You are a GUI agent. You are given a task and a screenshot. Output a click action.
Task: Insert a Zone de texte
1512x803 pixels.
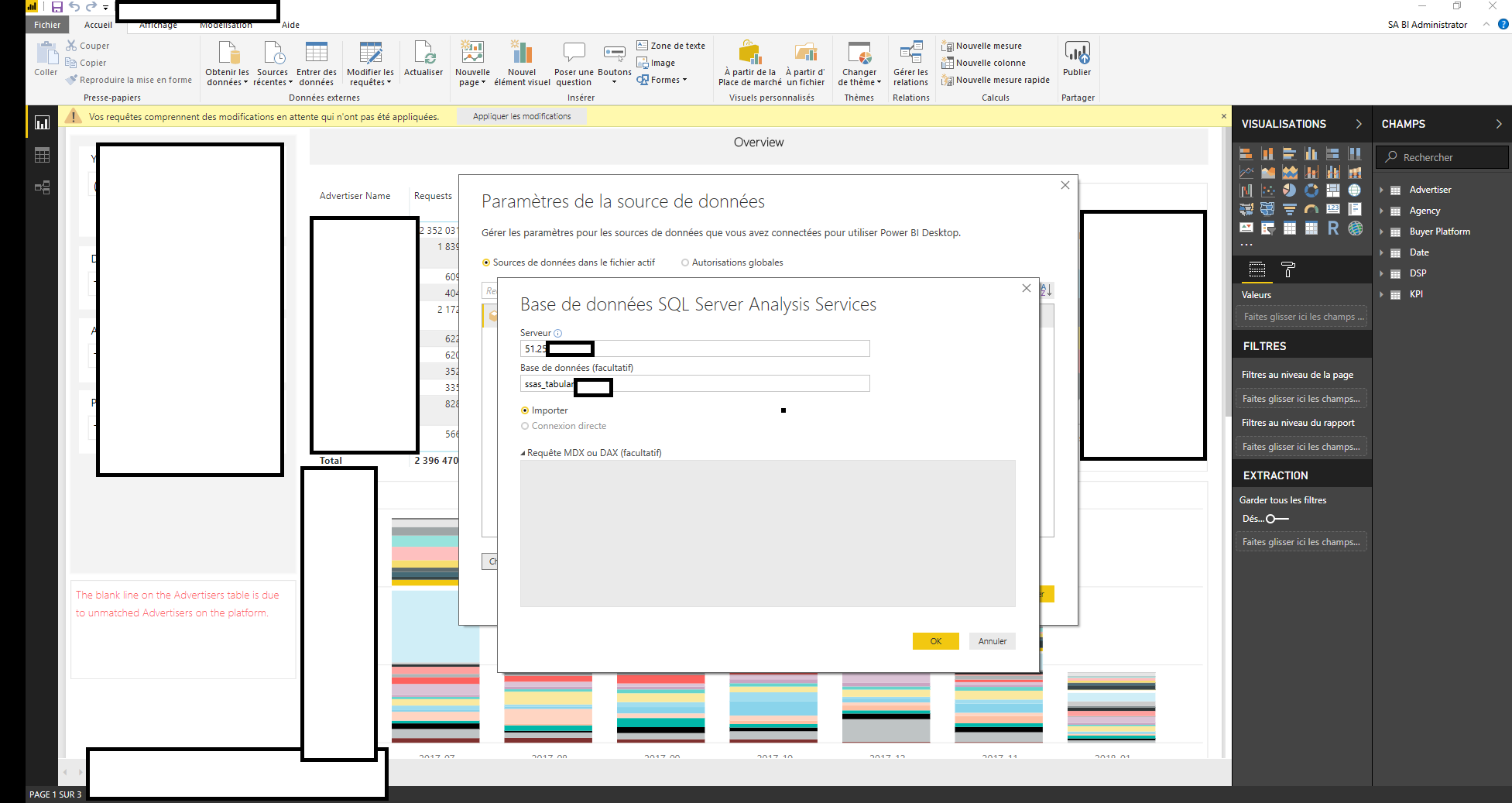click(670, 46)
